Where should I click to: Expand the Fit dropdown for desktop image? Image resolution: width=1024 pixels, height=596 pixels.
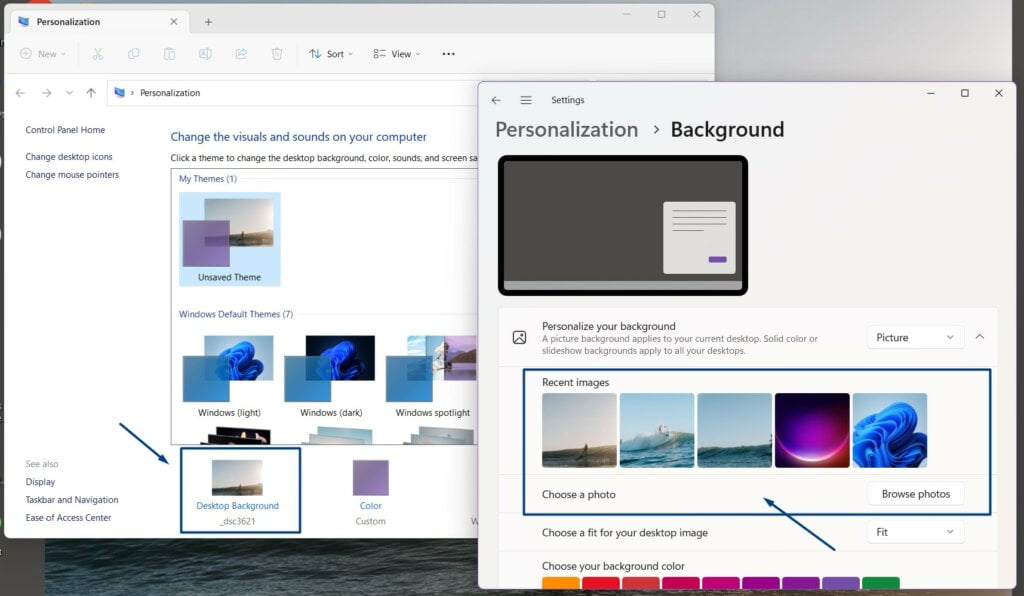point(913,532)
